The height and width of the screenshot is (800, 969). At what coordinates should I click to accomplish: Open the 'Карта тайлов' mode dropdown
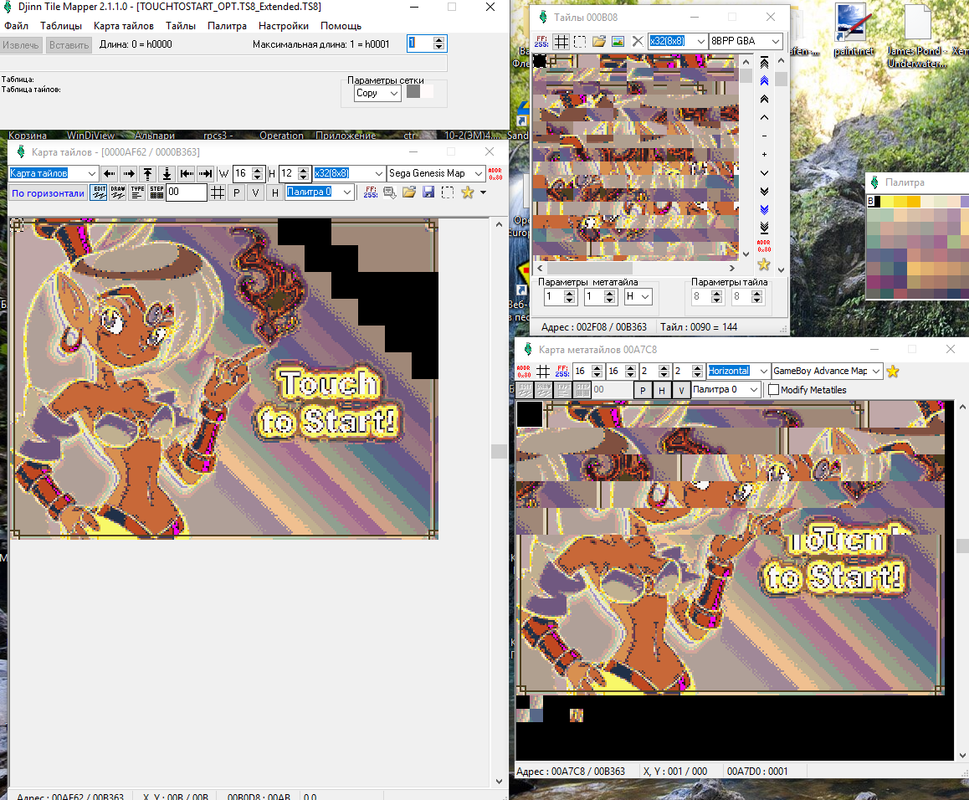54,174
